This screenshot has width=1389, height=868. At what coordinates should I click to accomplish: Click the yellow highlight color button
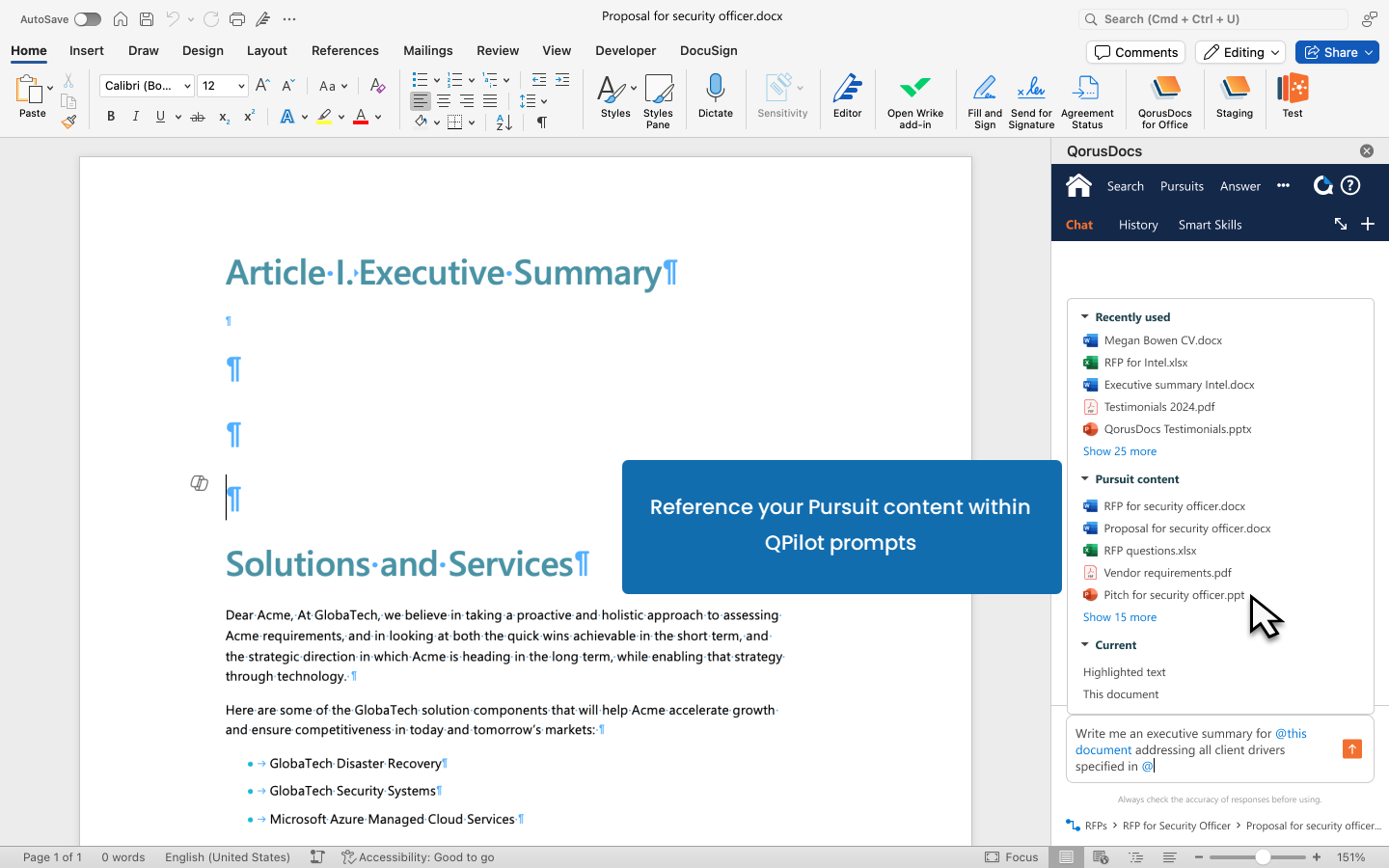pyautogui.click(x=324, y=117)
